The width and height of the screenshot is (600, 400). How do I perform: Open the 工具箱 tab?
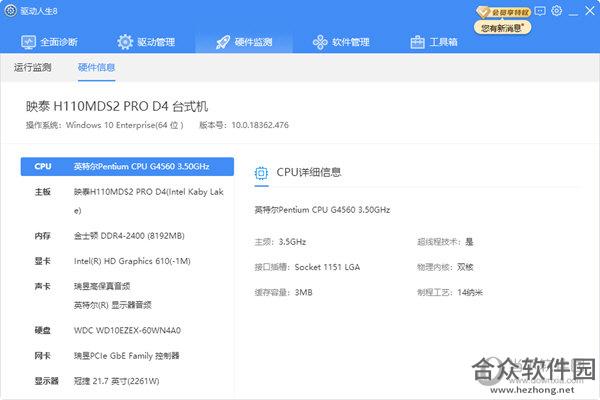click(x=434, y=42)
